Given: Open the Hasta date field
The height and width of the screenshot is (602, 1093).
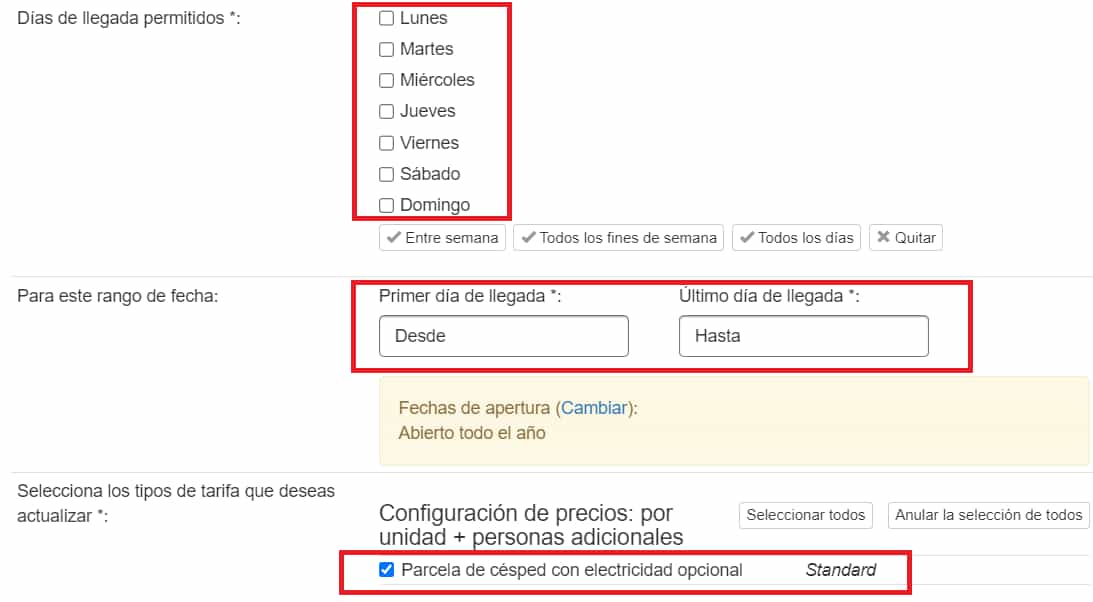Looking at the screenshot, I should click(x=804, y=336).
